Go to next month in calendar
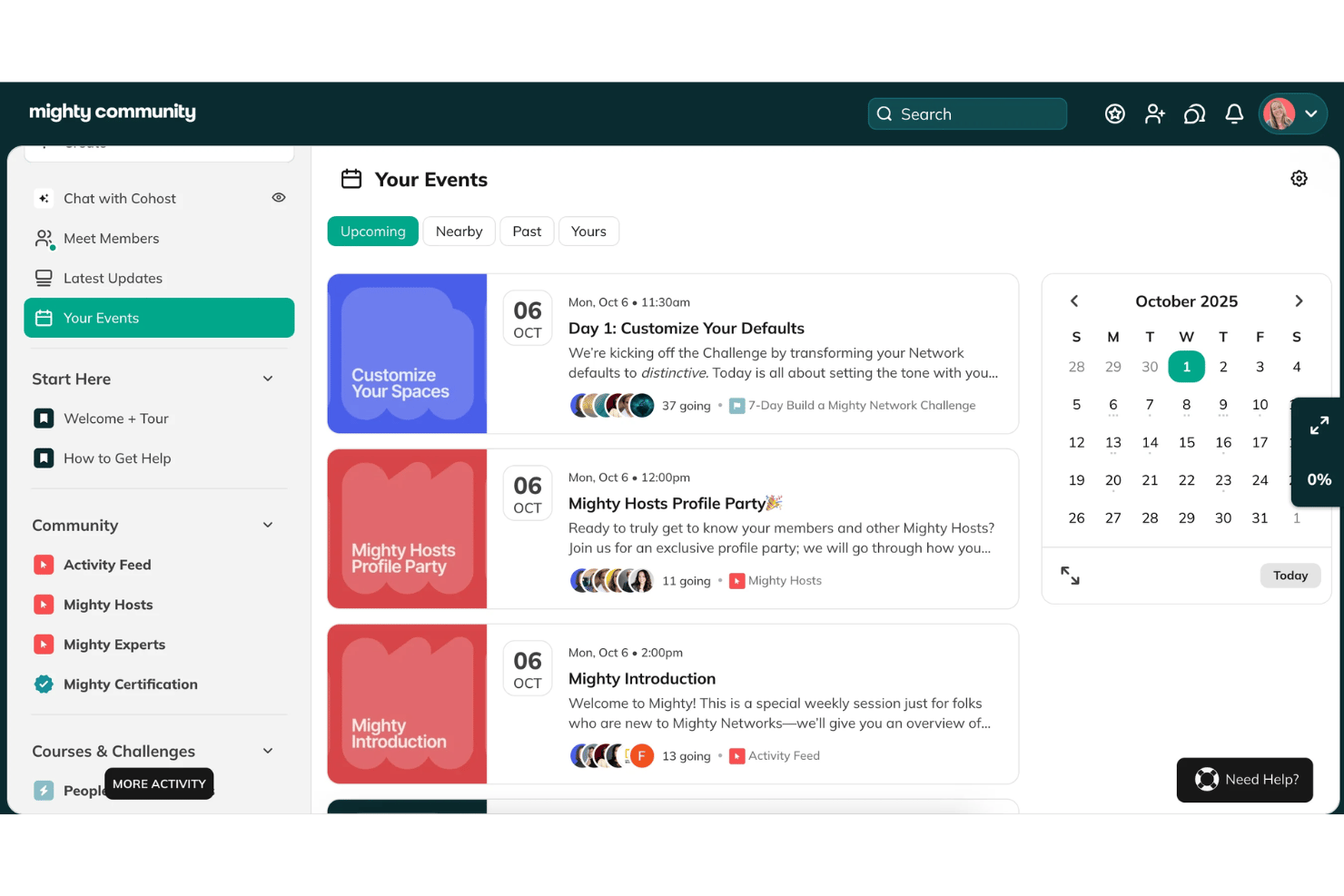The image size is (1344, 896). pos(1299,301)
